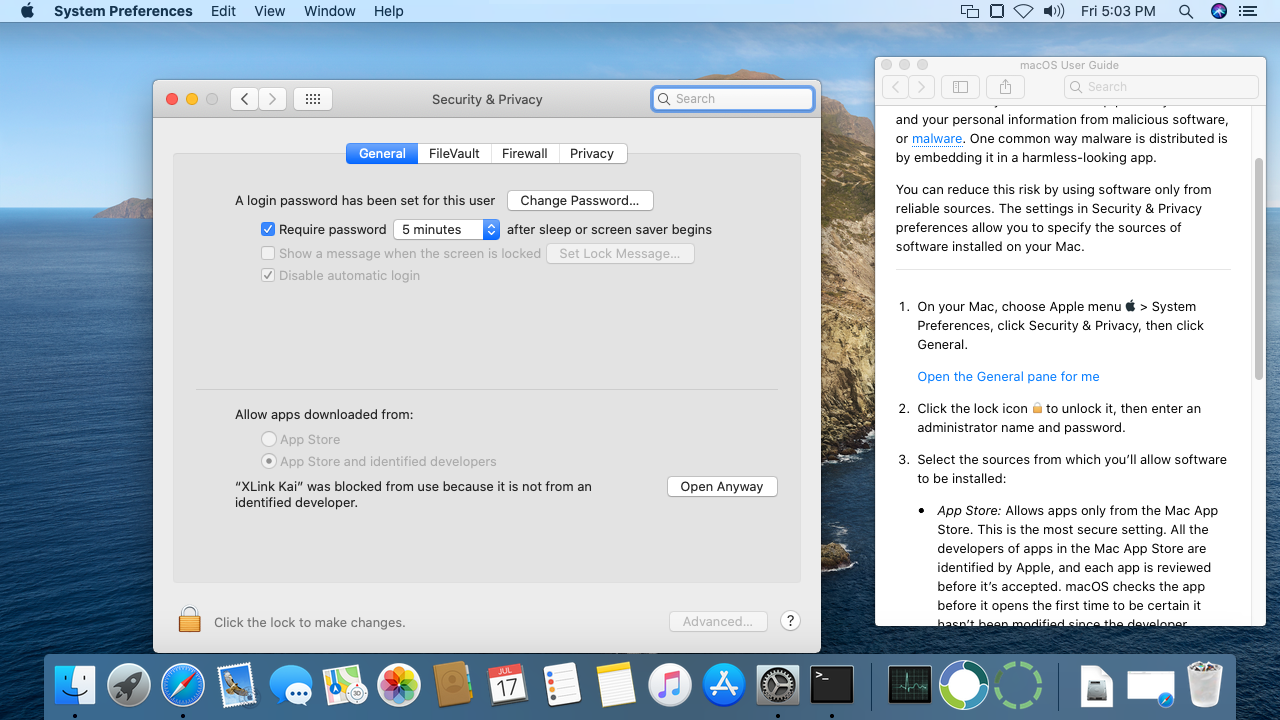This screenshot has height=720, width=1280.
Task: Open the Wi-Fi status menu
Action: (x=1023, y=11)
